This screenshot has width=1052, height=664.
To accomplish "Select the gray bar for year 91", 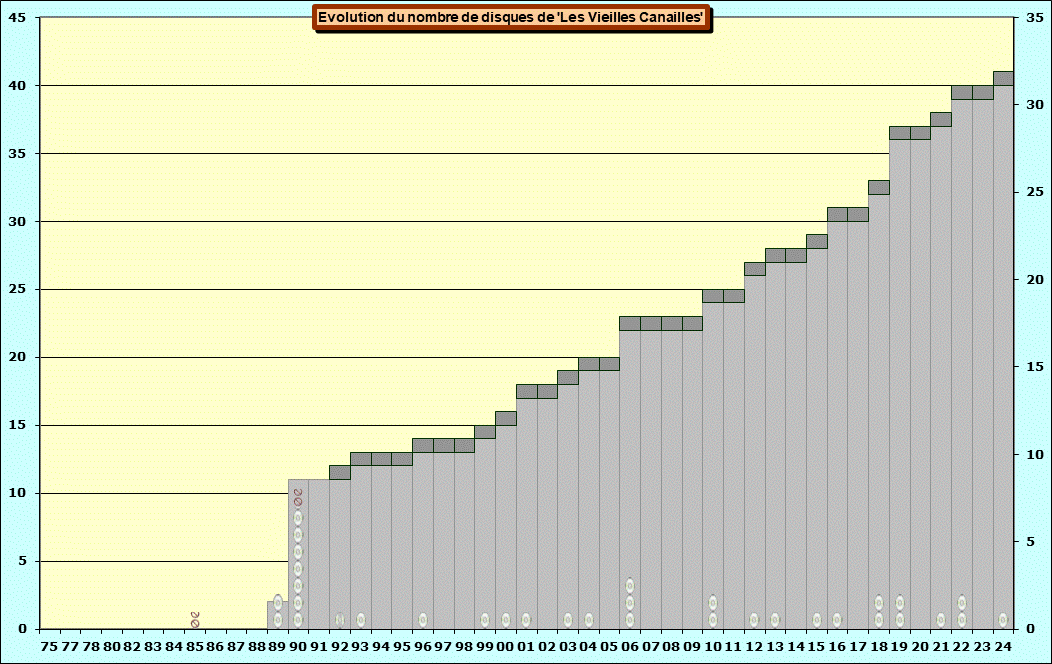I will [x=319, y=554].
